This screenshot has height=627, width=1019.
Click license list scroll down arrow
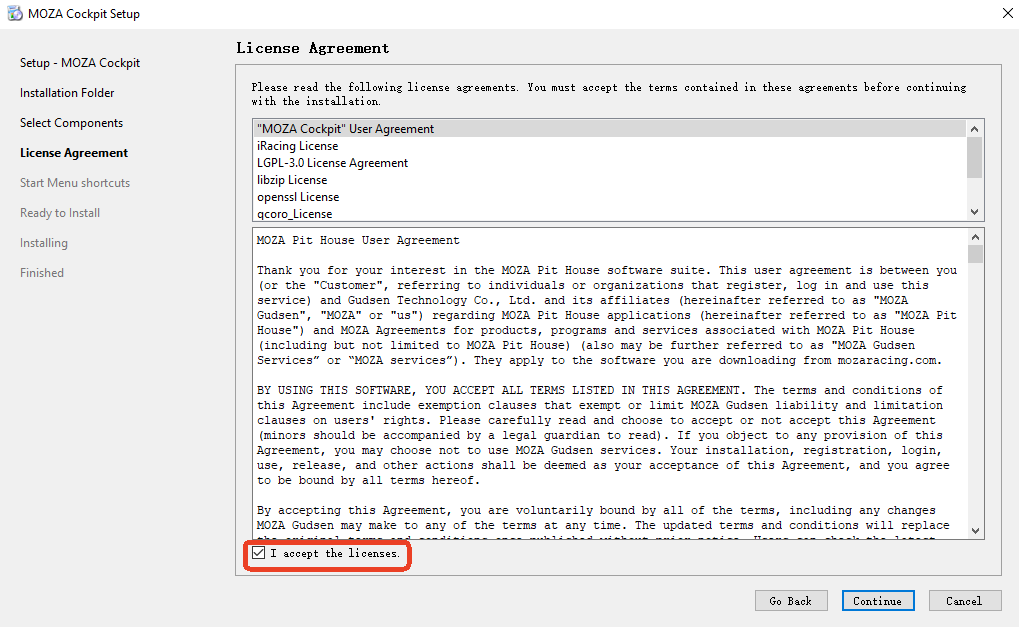(x=974, y=212)
